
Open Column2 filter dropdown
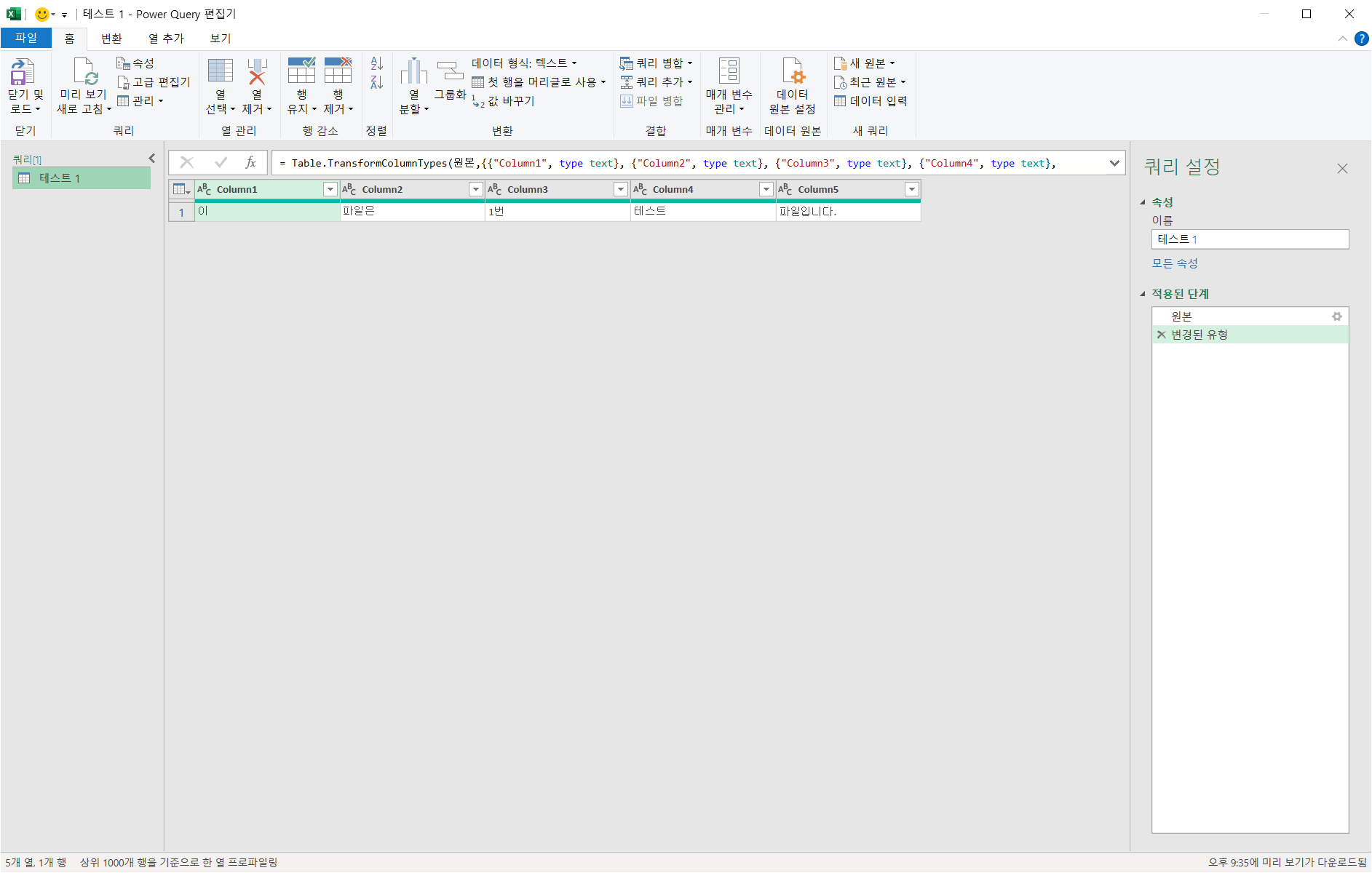click(x=476, y=189)
